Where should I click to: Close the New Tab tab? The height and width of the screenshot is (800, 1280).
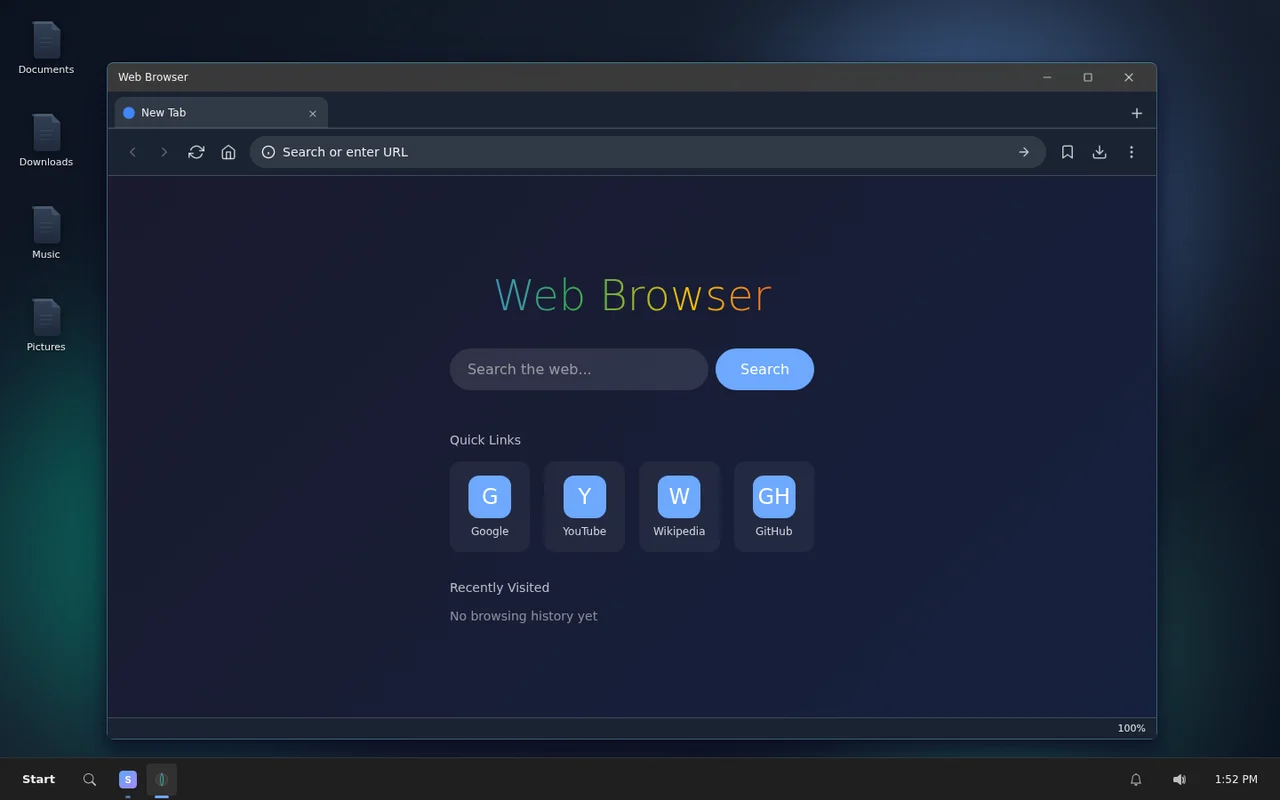[x=312, y=113]
